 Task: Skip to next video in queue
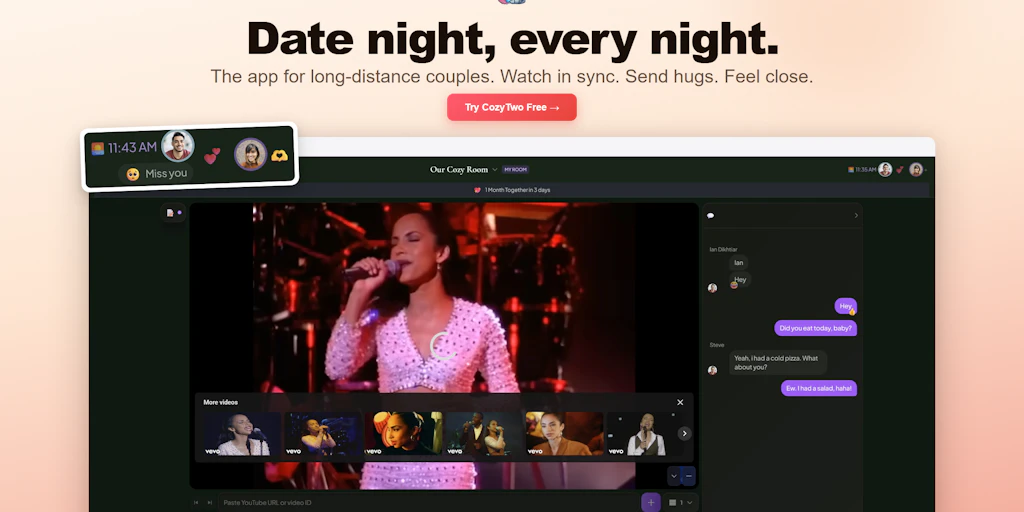(x=210, y=502)
